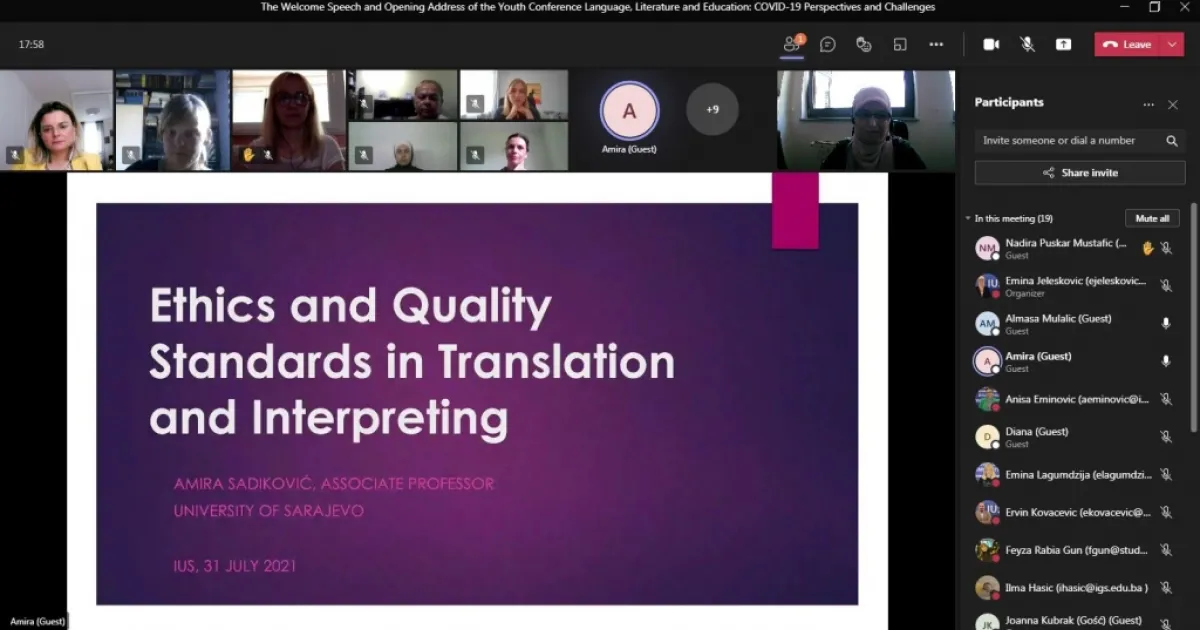Collapse the 'In this meeting (19)' list
The image size is (1200, 630).
[968, 218]
